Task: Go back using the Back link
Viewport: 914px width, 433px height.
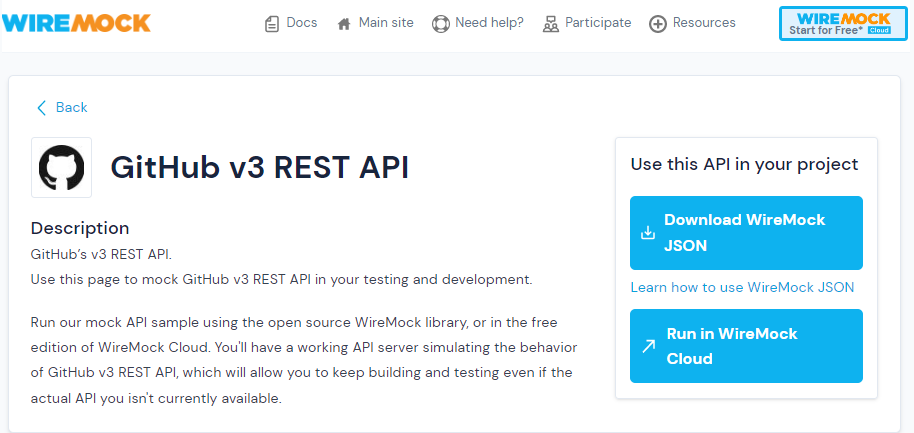Action: point(62,108)
